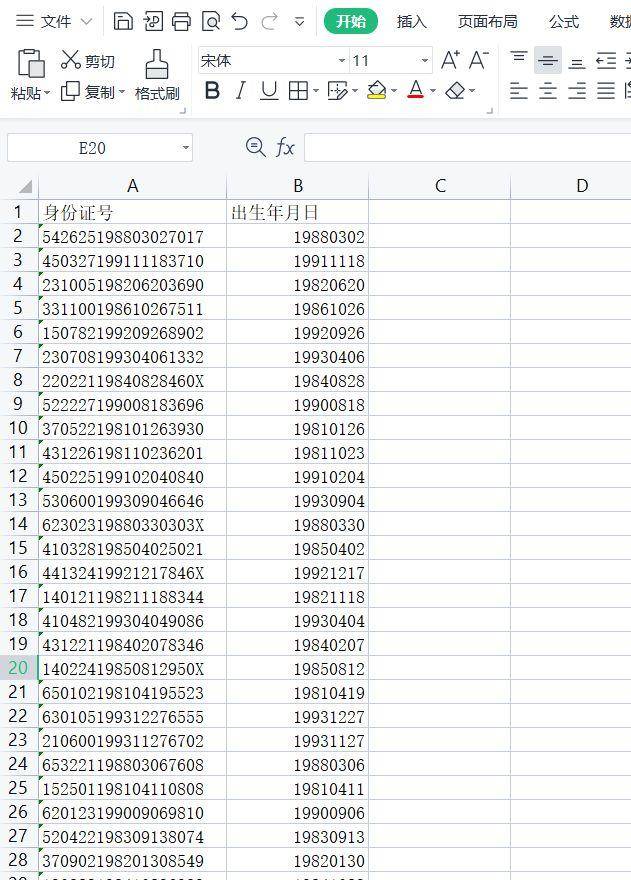Click the Print icon
The width and height of the screenshot is (631, 880).
click(181, 21)
